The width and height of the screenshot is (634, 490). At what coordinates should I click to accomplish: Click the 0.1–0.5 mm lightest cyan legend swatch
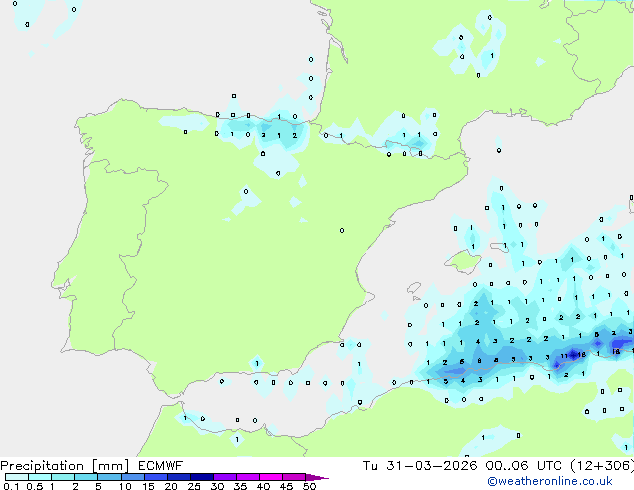coord(17,477)
